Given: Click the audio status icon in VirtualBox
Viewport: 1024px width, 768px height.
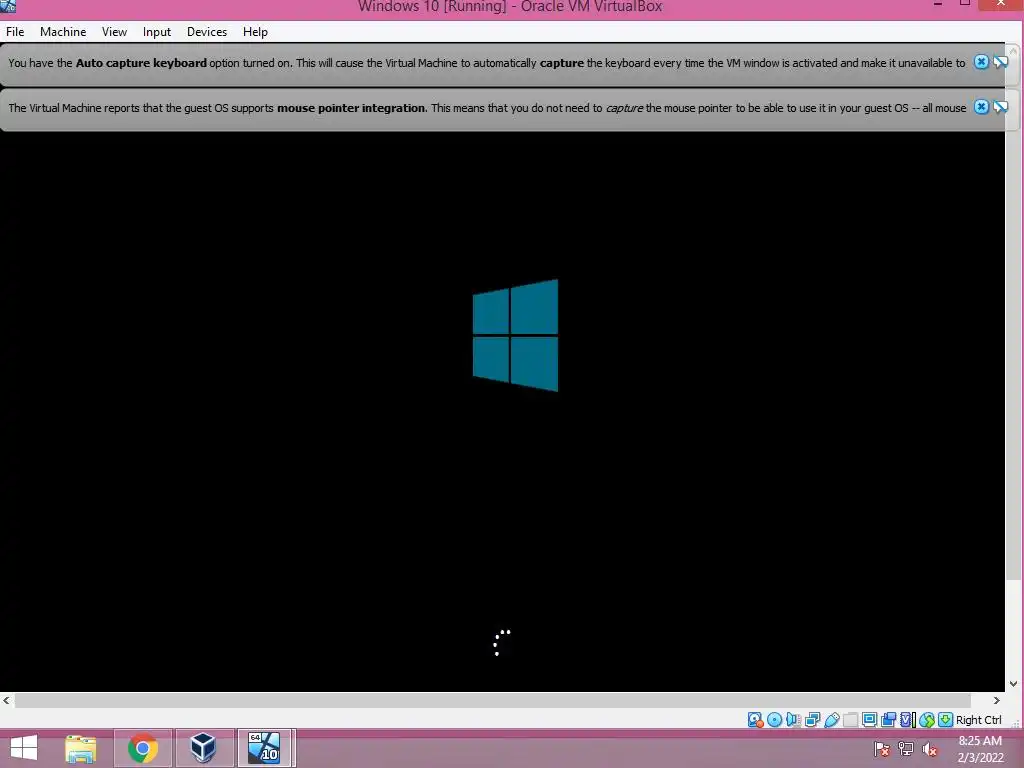Looking at the screenshot, I should [793, 720].
